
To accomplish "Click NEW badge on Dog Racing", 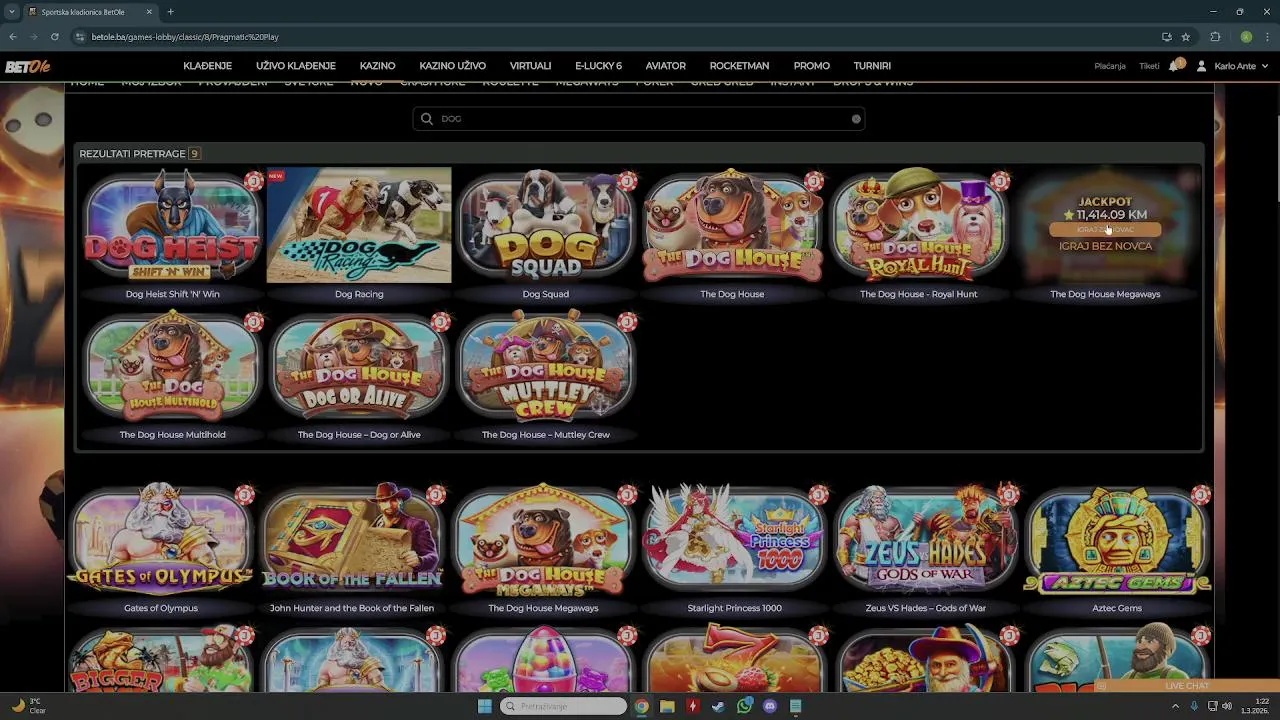I will point(275,176).
